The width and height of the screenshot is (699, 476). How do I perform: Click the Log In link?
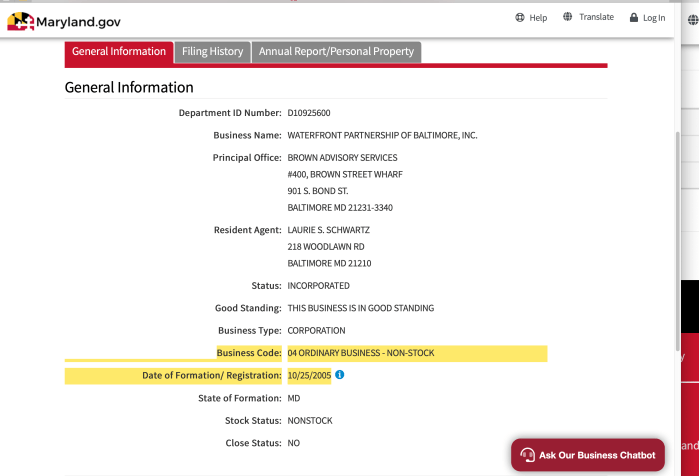pyautogui.click(x=654, y=18)
